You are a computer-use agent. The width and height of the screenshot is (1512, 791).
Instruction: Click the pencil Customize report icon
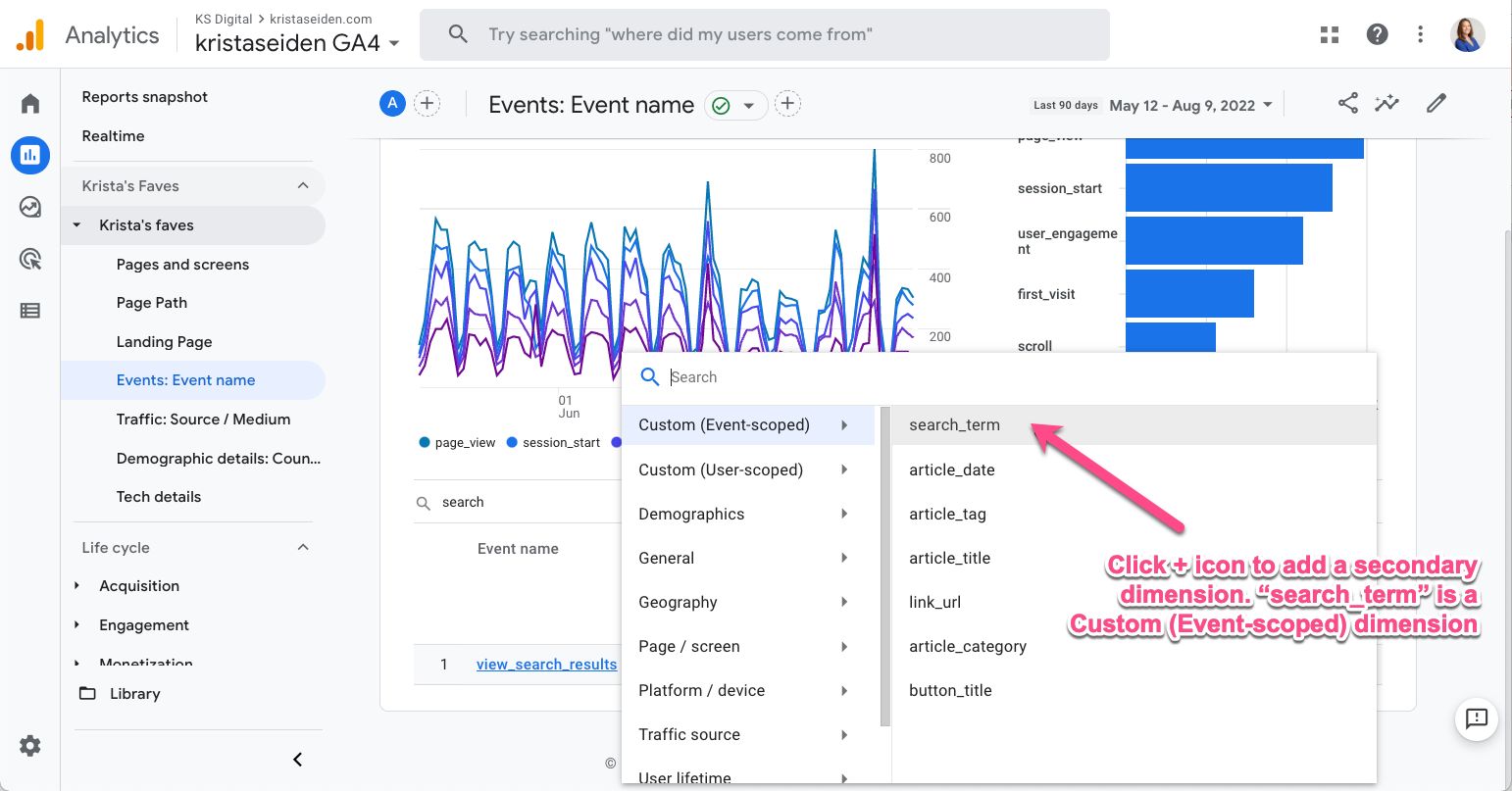point(1436,104)
